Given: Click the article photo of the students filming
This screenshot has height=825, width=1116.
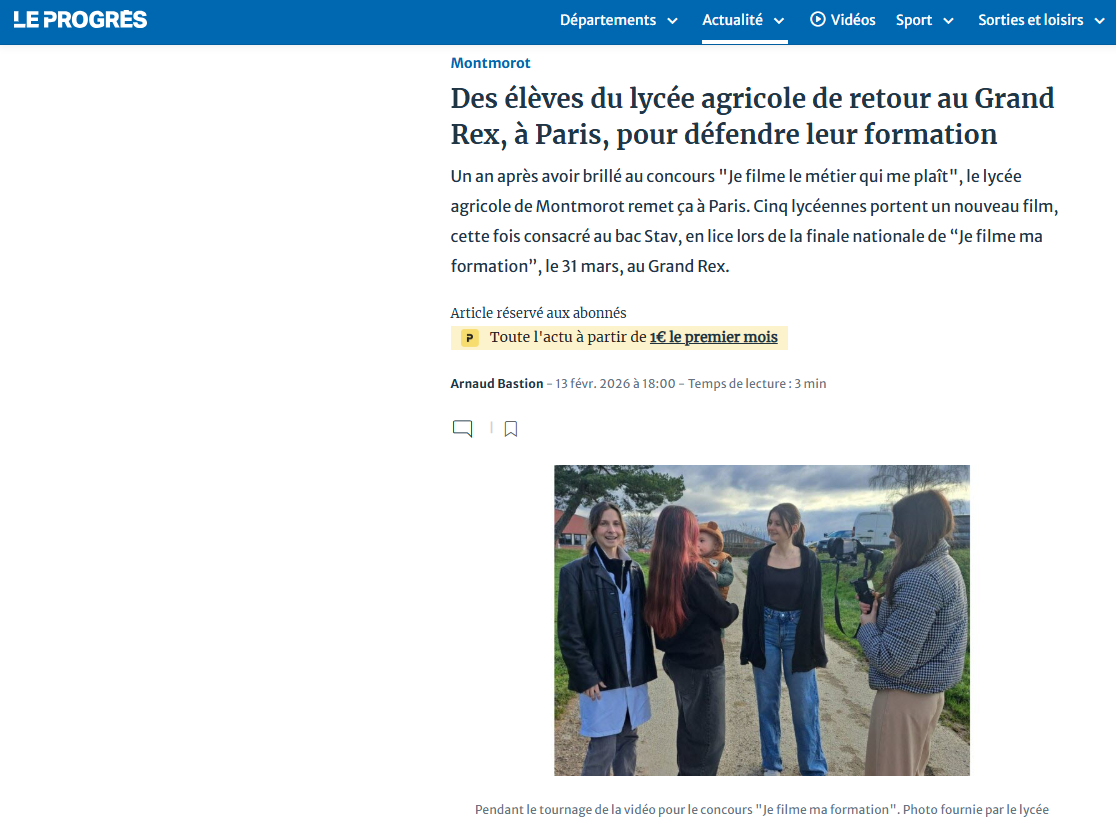Looking at the screenshot, I should click(x=761, y=620).
